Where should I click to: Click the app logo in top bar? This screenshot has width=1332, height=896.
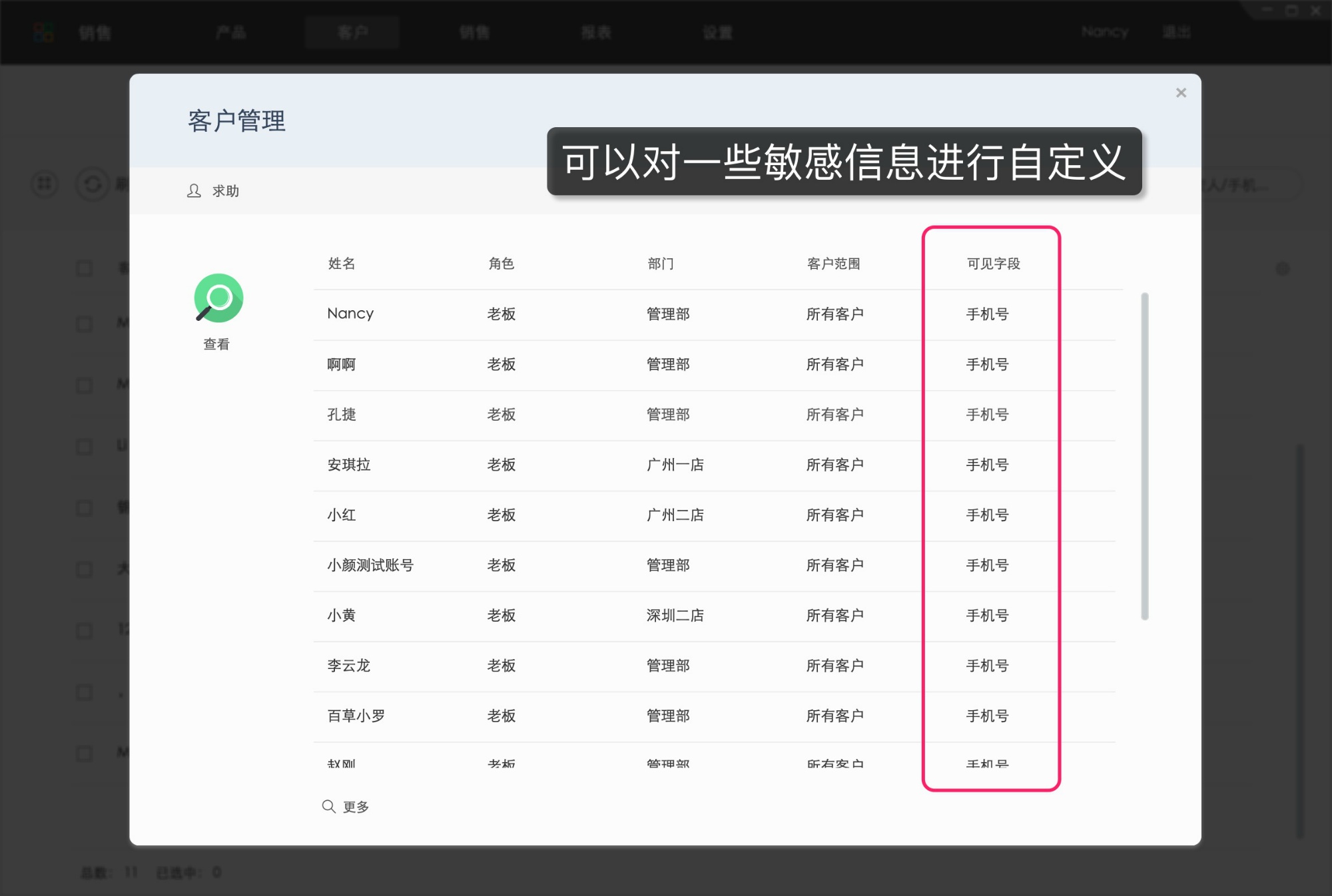(43, 32)
